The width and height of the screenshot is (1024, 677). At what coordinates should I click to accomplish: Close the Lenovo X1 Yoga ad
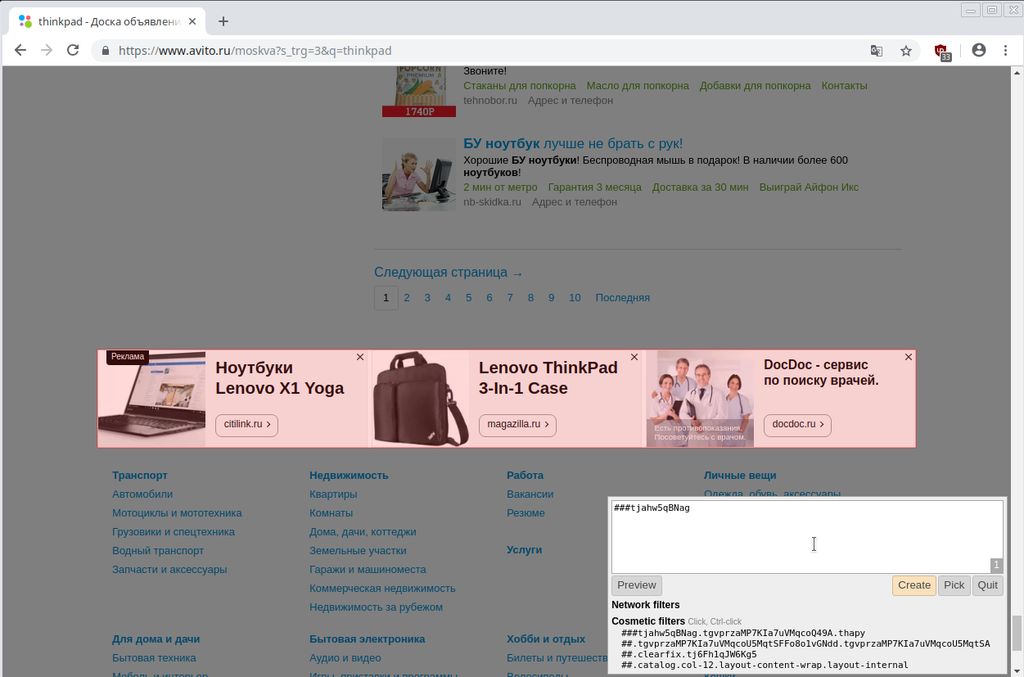pos(360,357)
